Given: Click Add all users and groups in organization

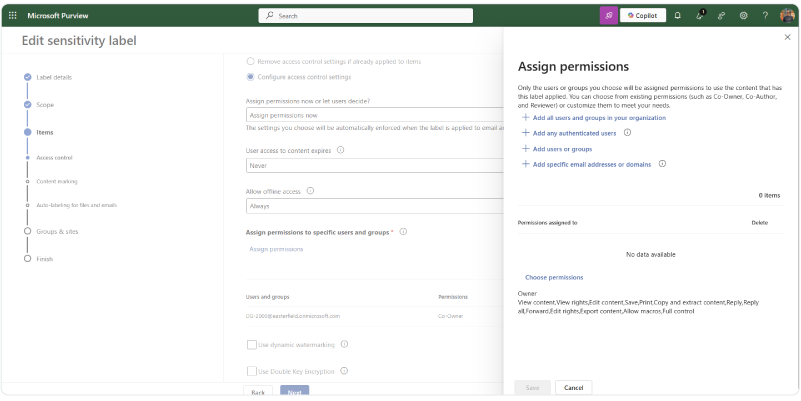Looking at the screenshot, I should click(590, 117).
